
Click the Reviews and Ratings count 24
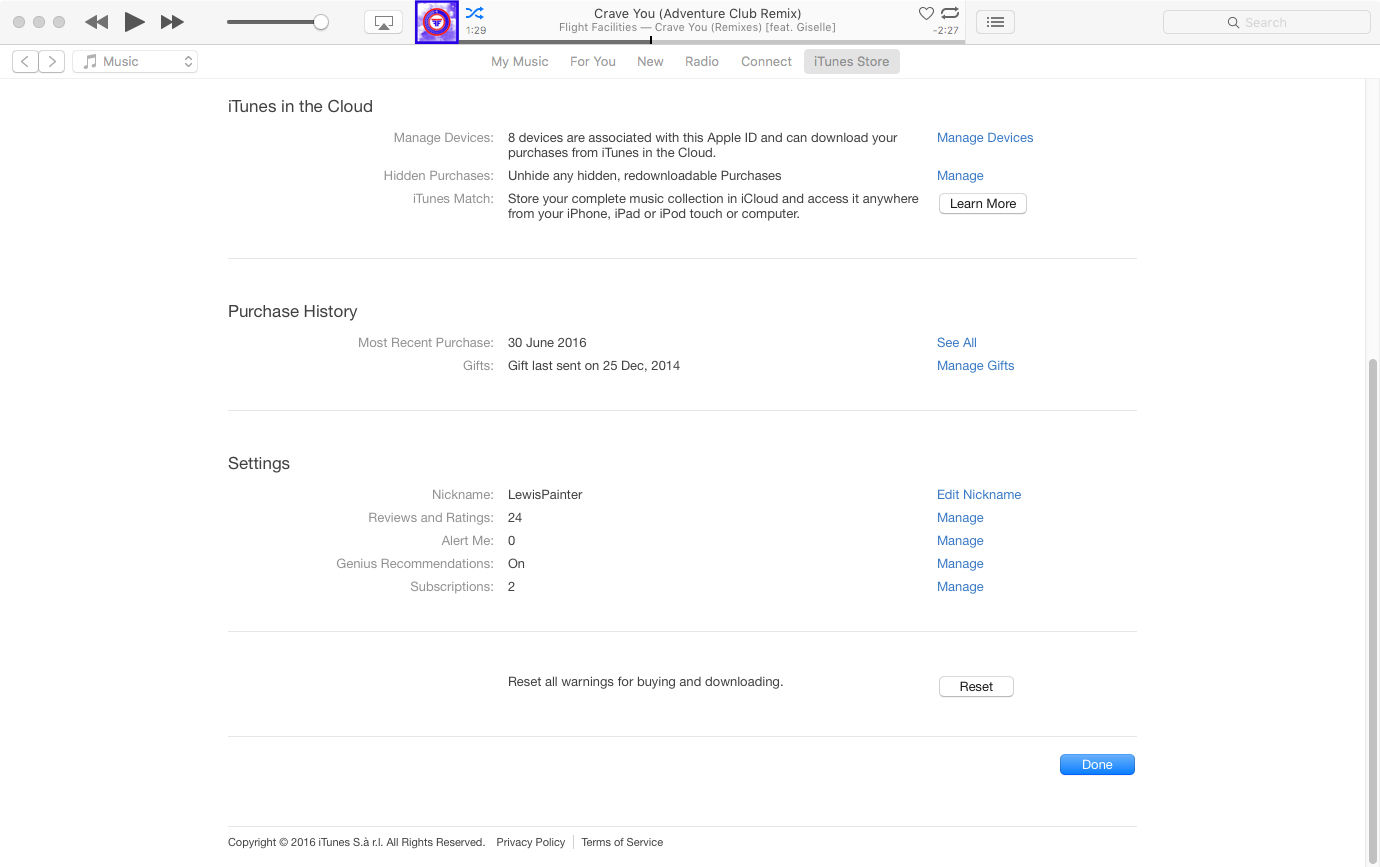[x=515, y=518]
